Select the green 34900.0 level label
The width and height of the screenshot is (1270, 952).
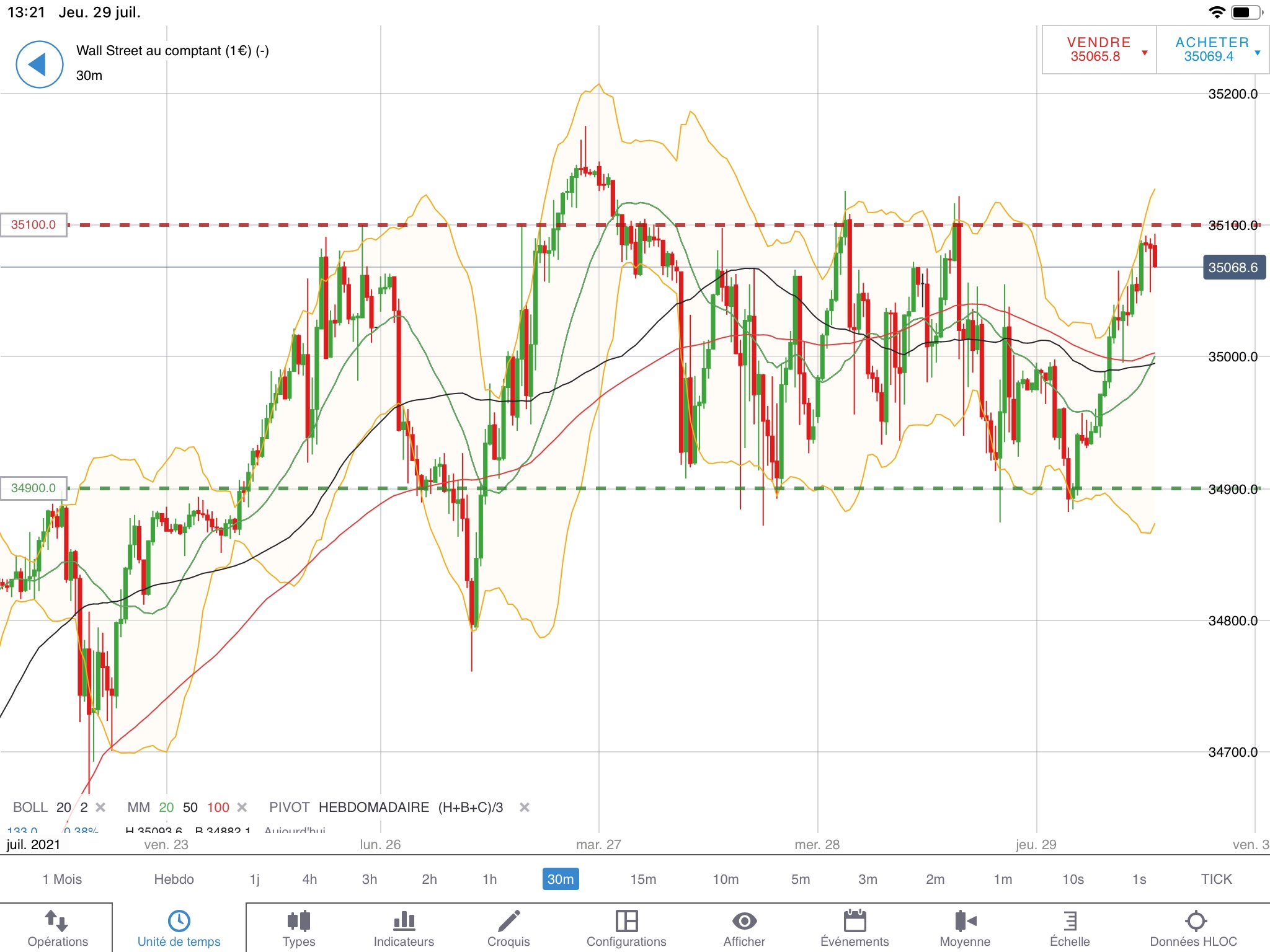pos(33,488)
